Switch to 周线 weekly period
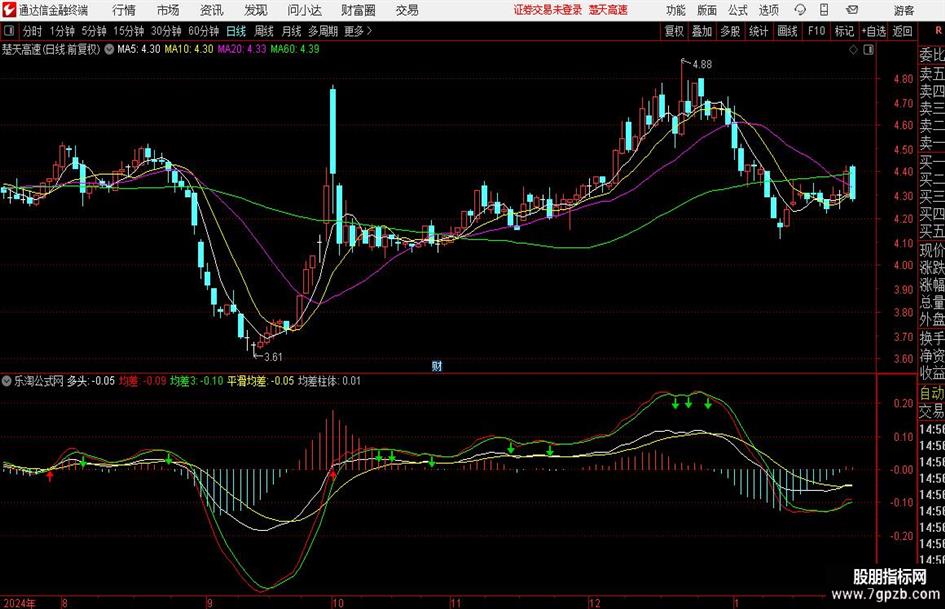The image size is (945, 609). (x=264, y=31)
